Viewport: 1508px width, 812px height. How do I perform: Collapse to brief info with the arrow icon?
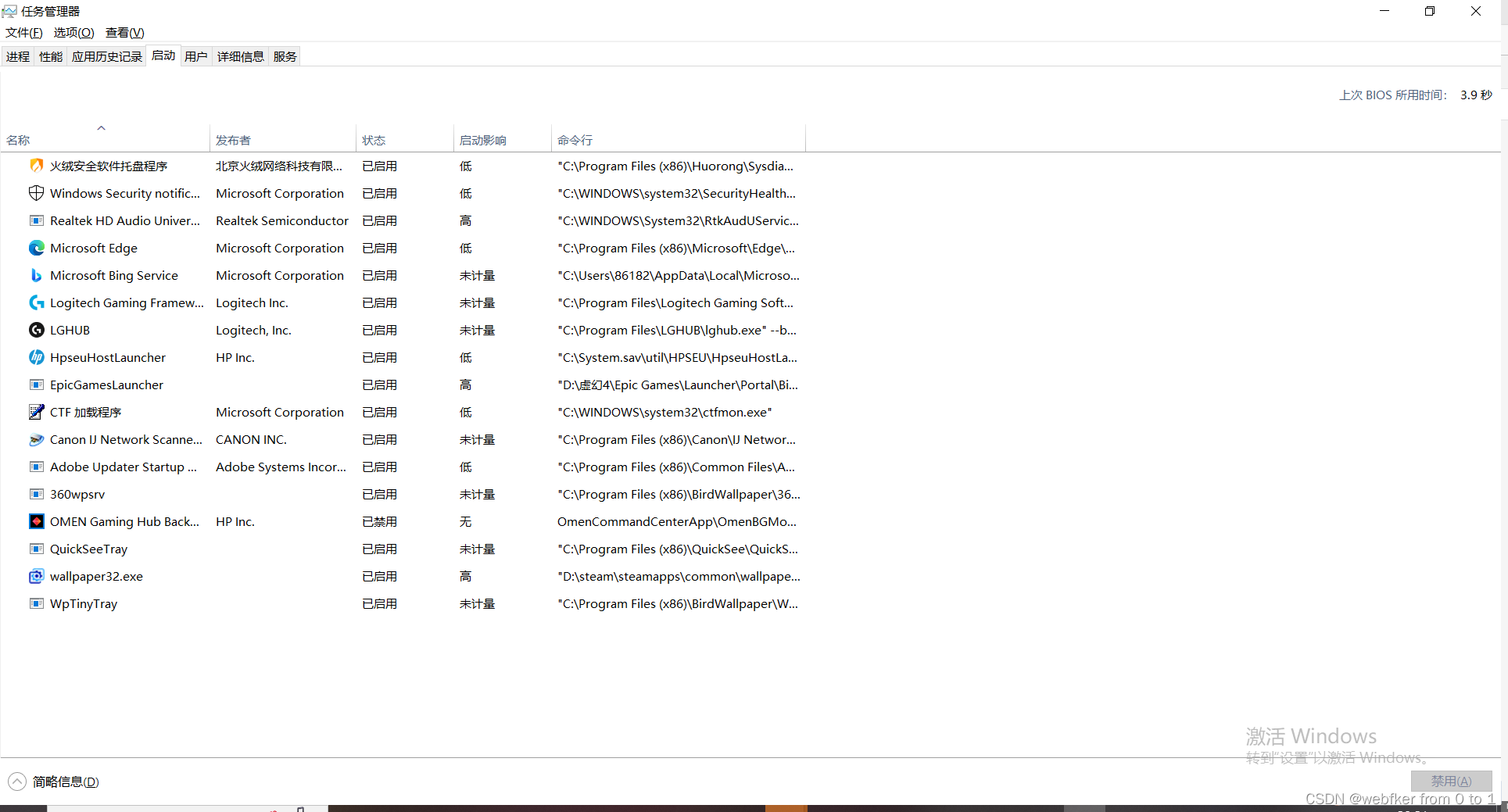coord(17,782)
